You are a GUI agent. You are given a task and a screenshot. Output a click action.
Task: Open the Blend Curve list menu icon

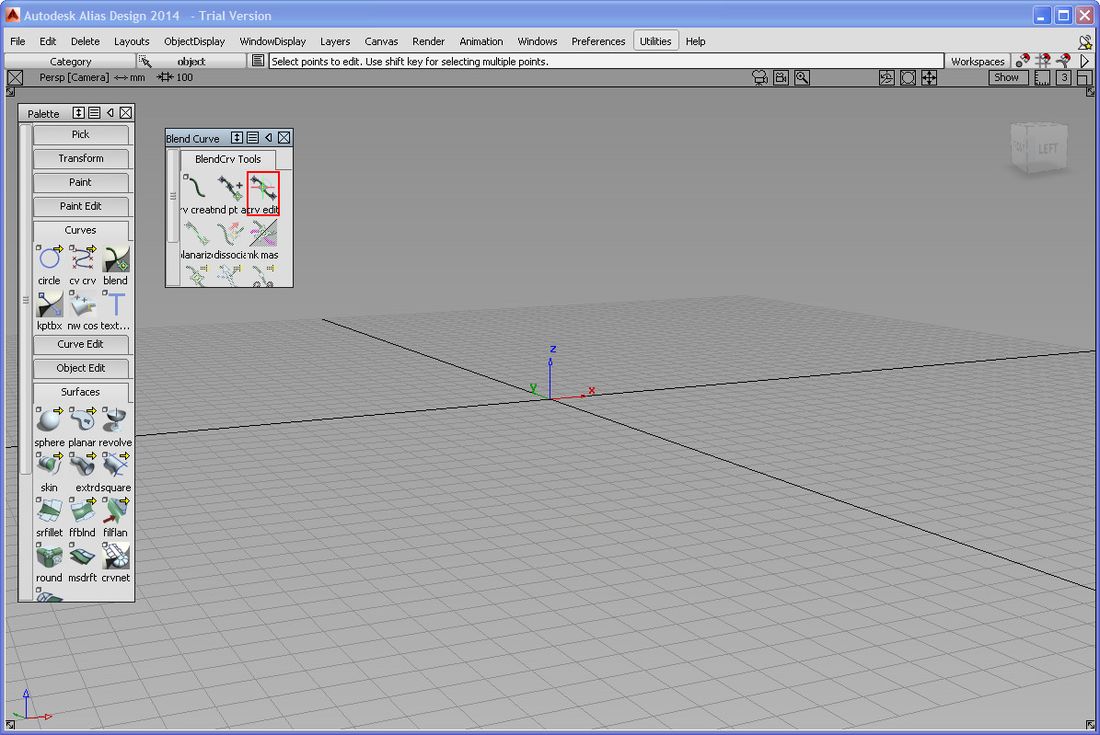253,137
